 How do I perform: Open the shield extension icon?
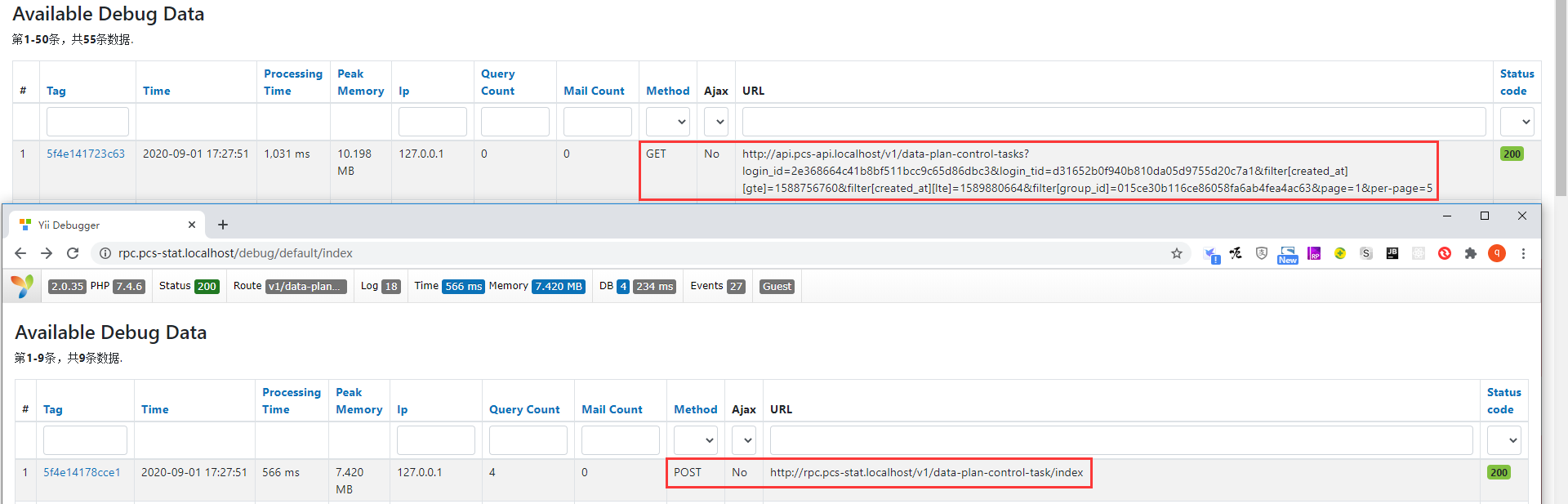[x=1262, y=253]
